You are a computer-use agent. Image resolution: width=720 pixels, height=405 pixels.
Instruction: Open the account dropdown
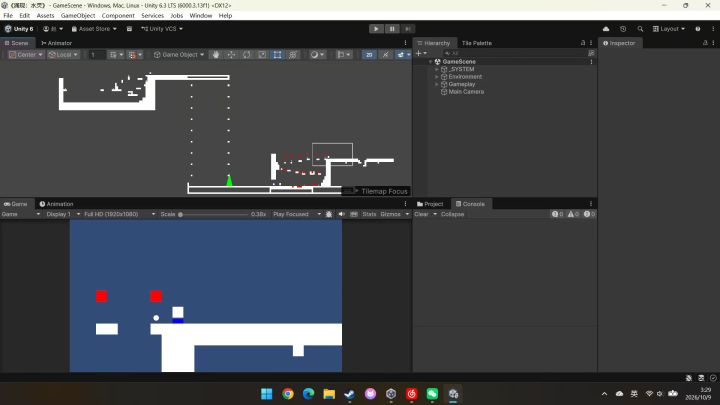coord(53,29)
